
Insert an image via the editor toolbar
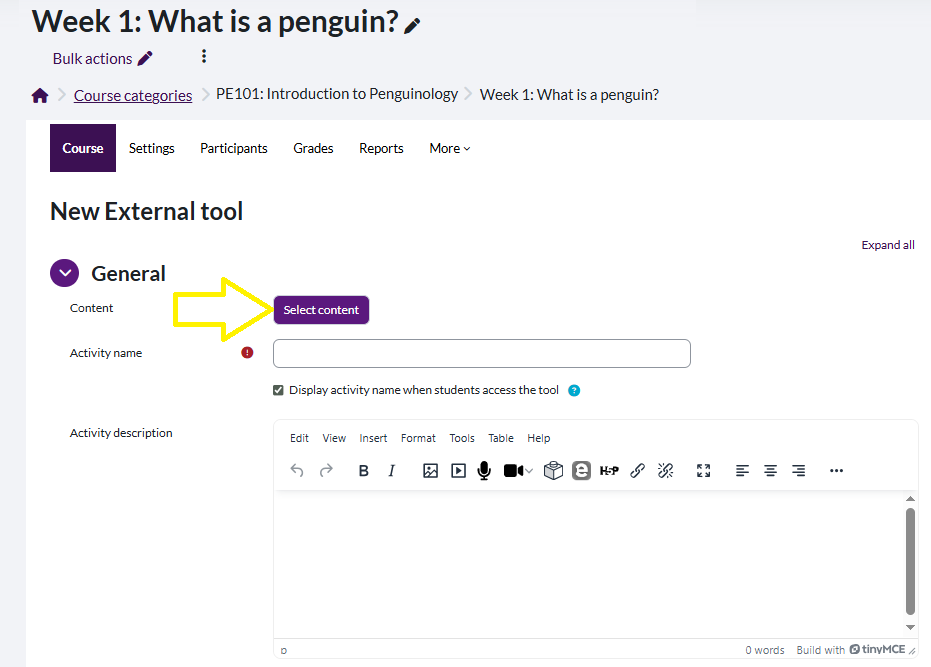[430, 471]
